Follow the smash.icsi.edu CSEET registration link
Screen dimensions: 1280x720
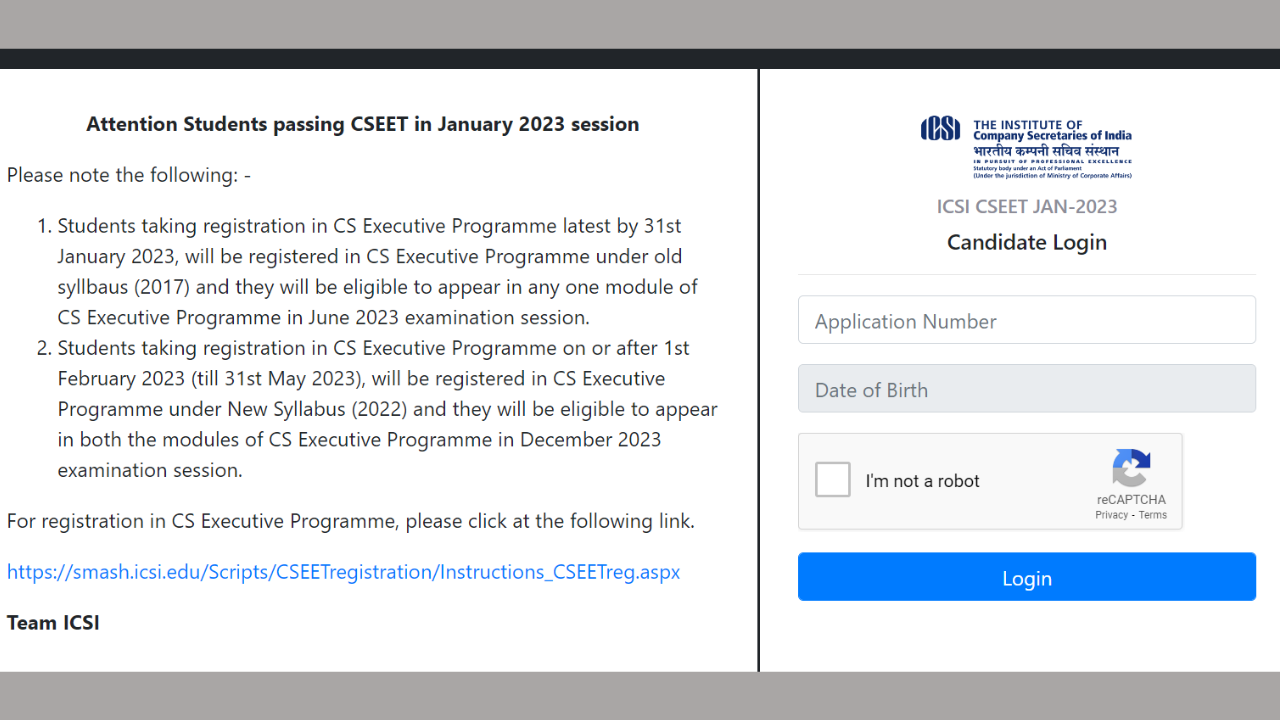click(x=343, y=572)
